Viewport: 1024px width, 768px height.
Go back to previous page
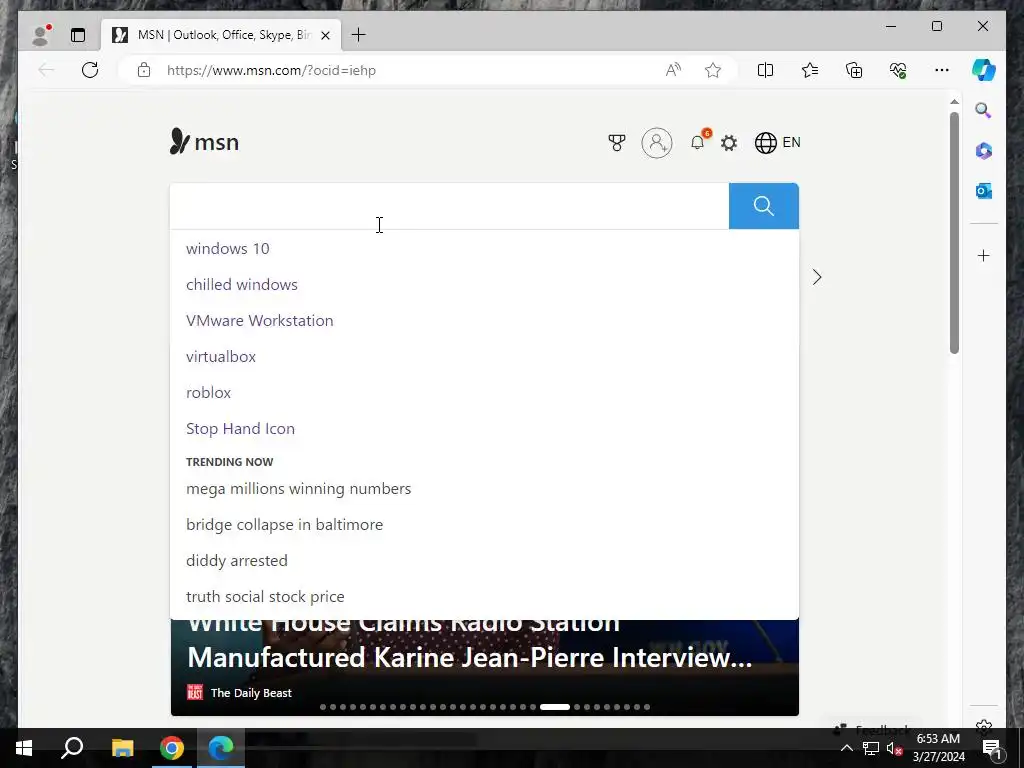point(46,70)
